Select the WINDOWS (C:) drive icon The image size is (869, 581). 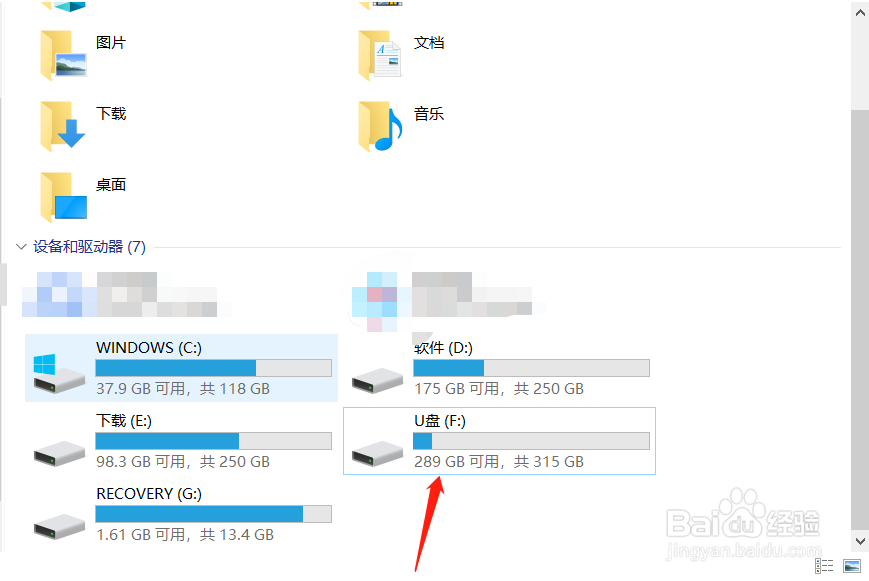pyautogui.click(x=59, y=374)
